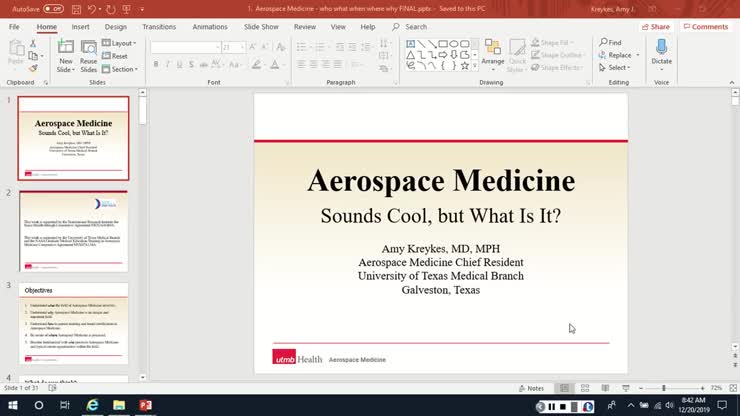Click the Notes button in status bar
Viewport: 740px width, 416px height.
(531, 388)
